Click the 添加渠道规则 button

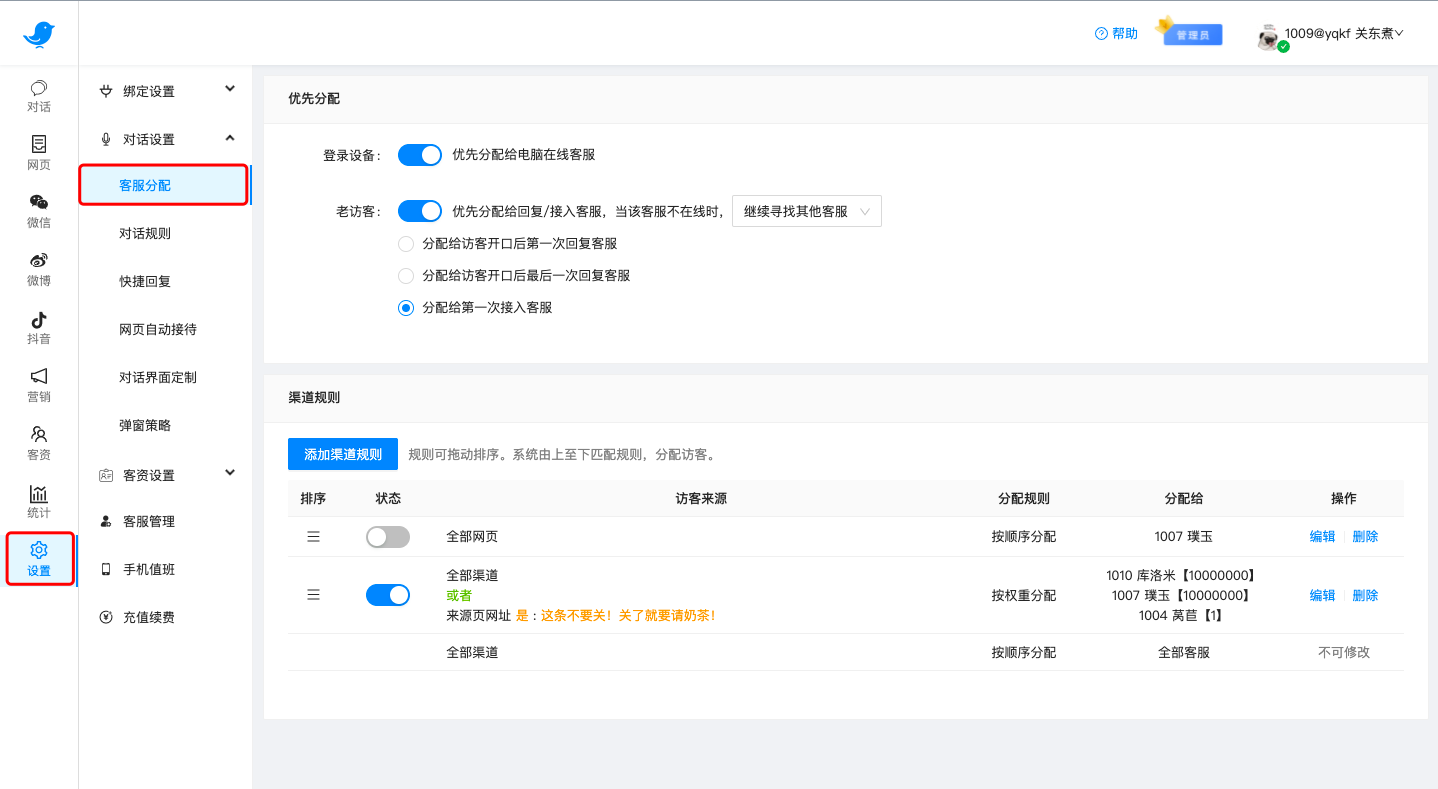342,453
